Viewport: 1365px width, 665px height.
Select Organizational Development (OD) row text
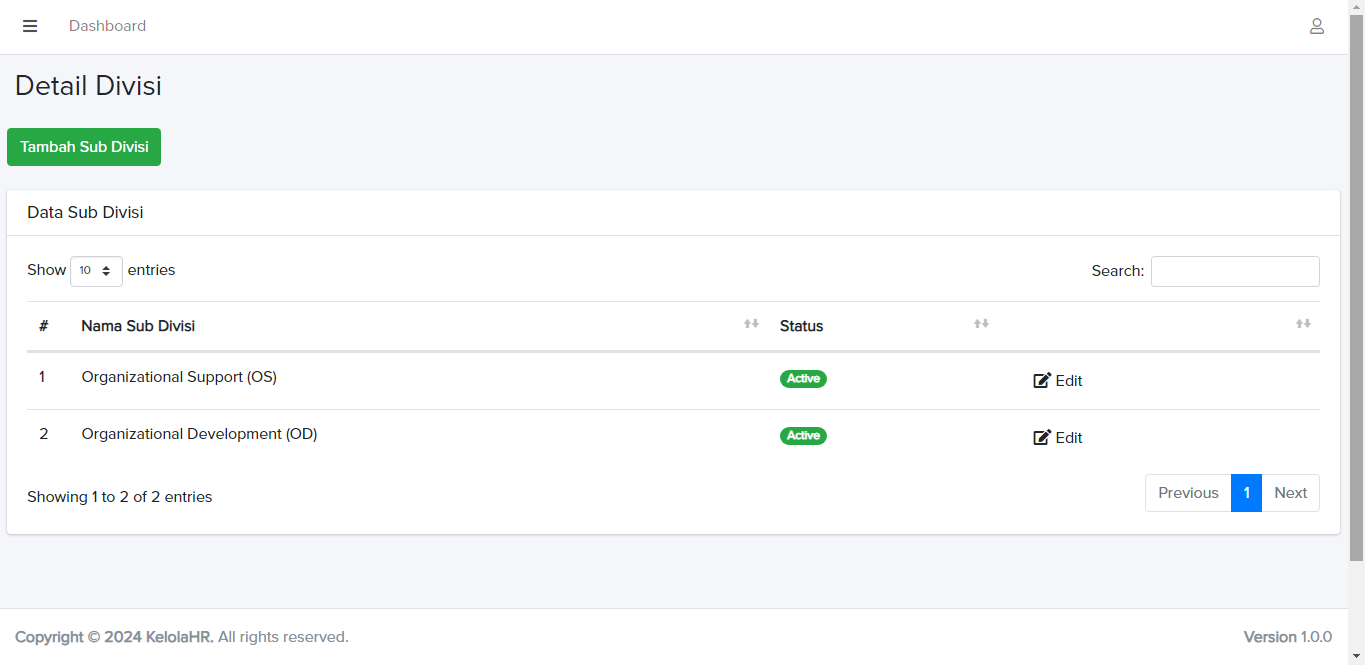pos(199,434)
